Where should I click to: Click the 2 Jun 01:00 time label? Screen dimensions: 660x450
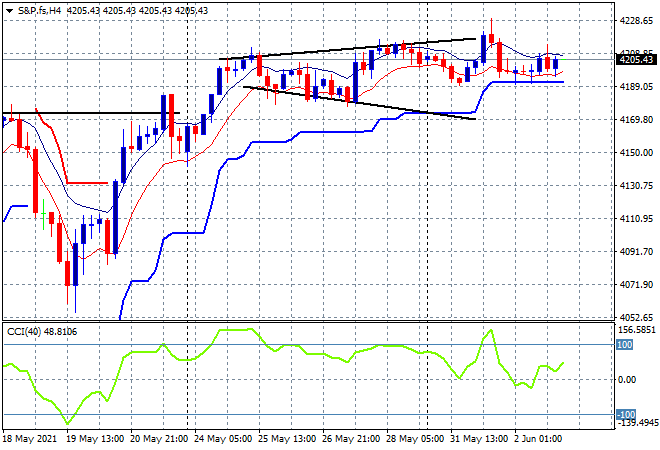point(538,439)
